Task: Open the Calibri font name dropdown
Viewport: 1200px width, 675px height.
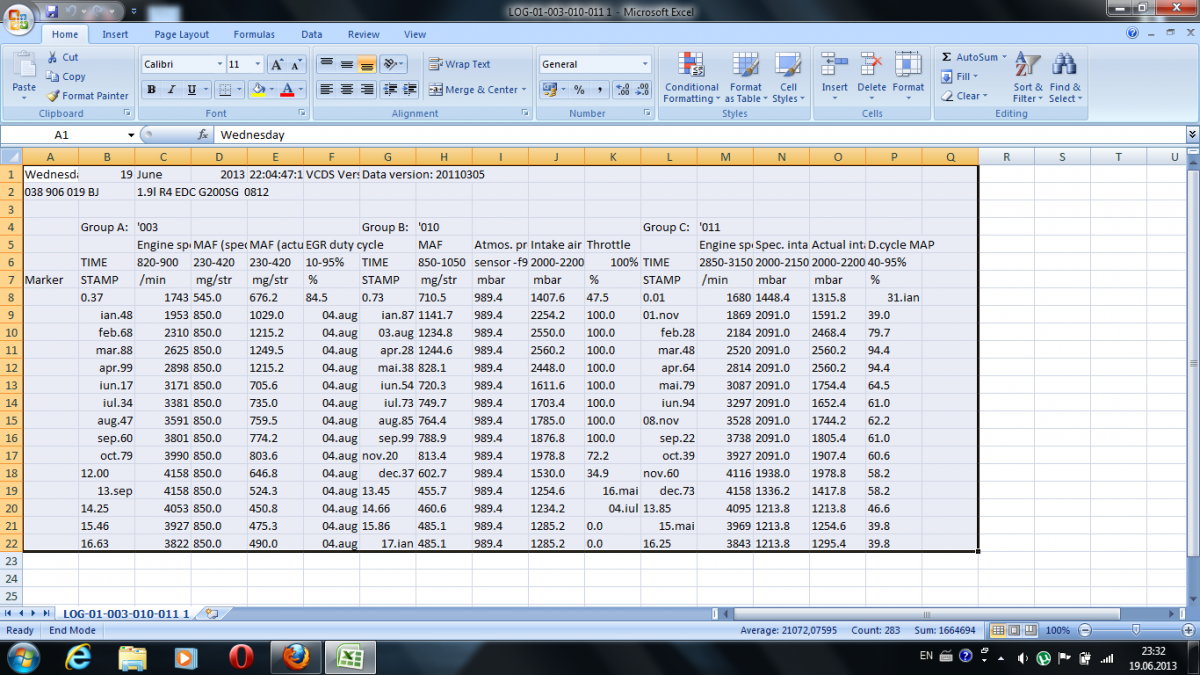Action: click(219, 64)
